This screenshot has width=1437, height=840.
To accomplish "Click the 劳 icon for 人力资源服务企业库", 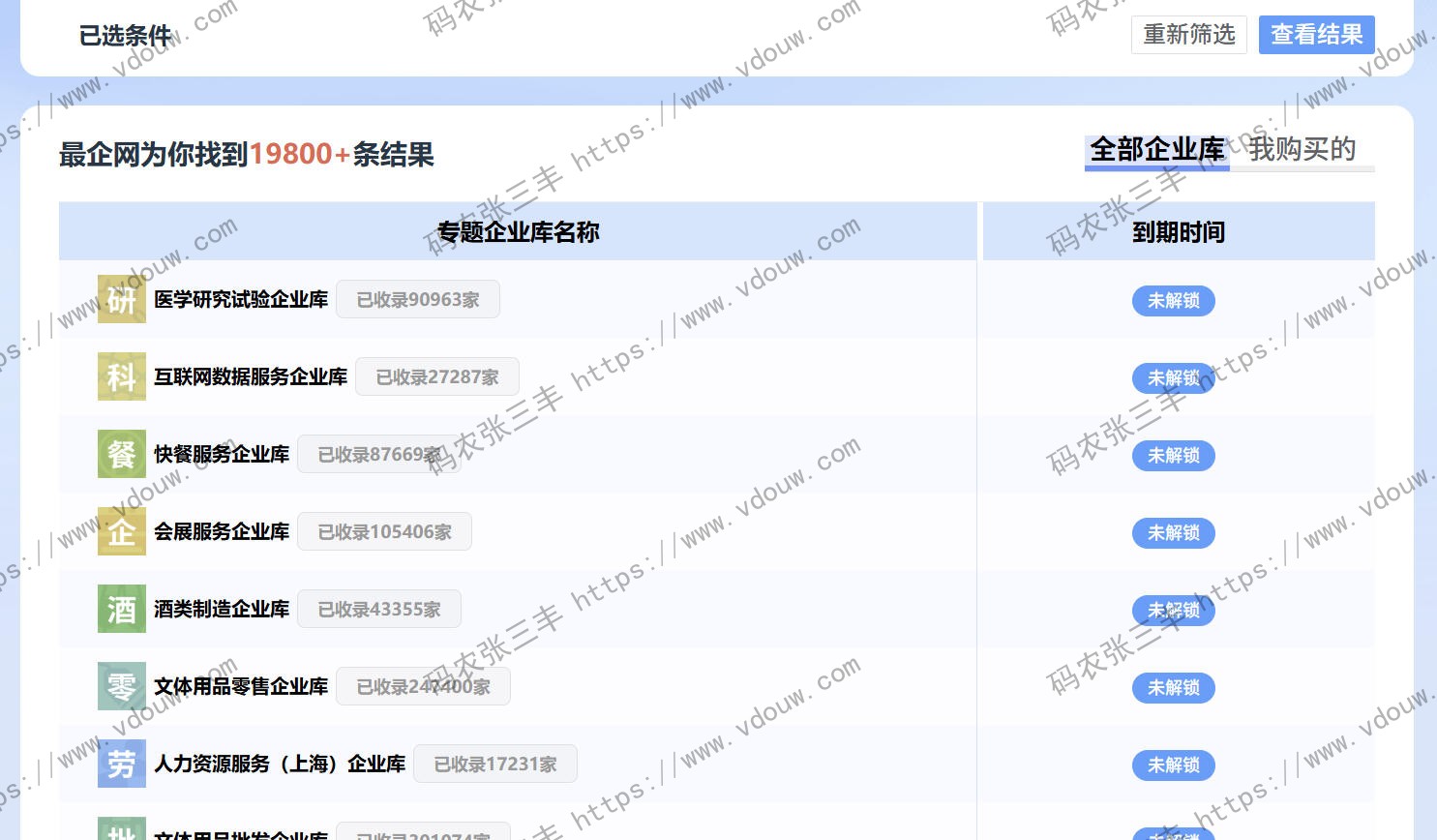I will tap(121, 765).
